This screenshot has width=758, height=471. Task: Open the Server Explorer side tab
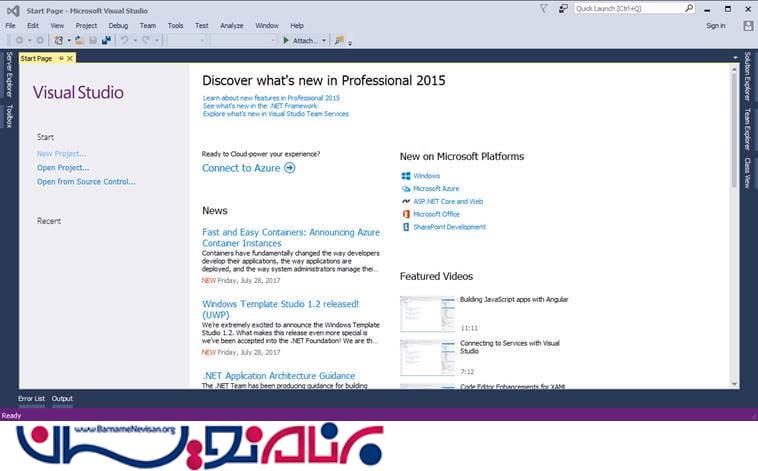click(9, 74)
